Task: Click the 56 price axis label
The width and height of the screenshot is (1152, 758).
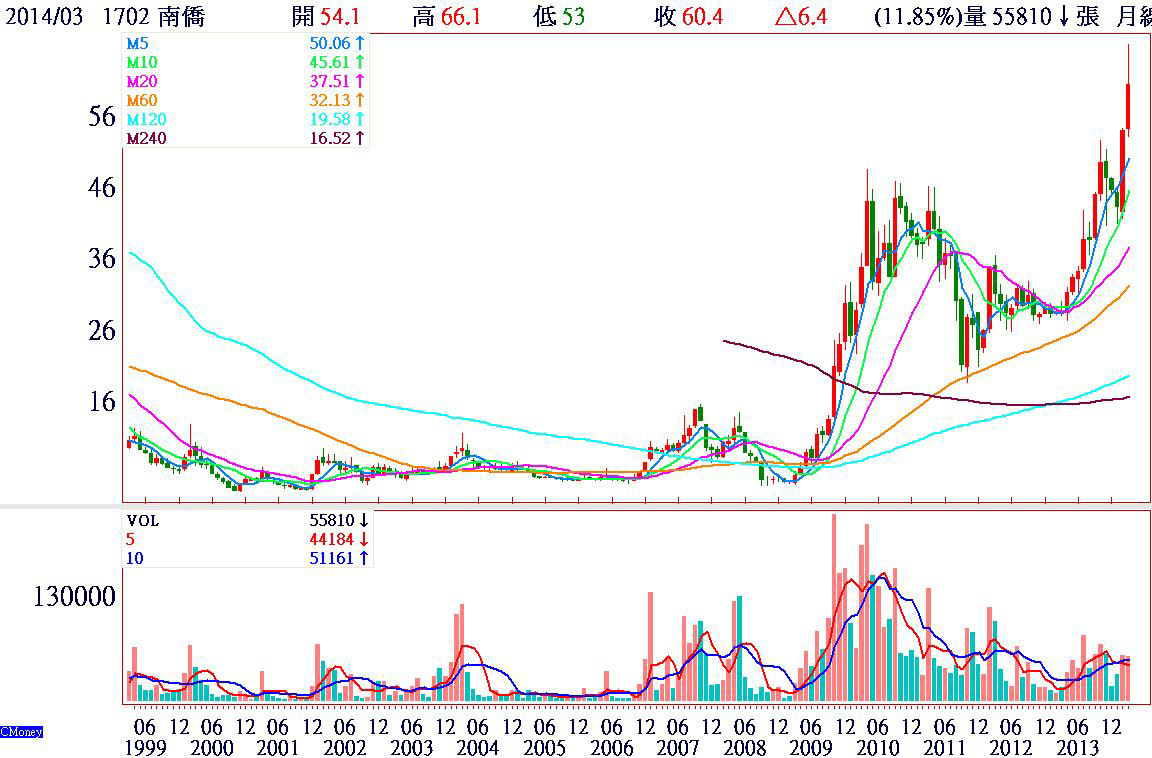Action: click(102, 117)
